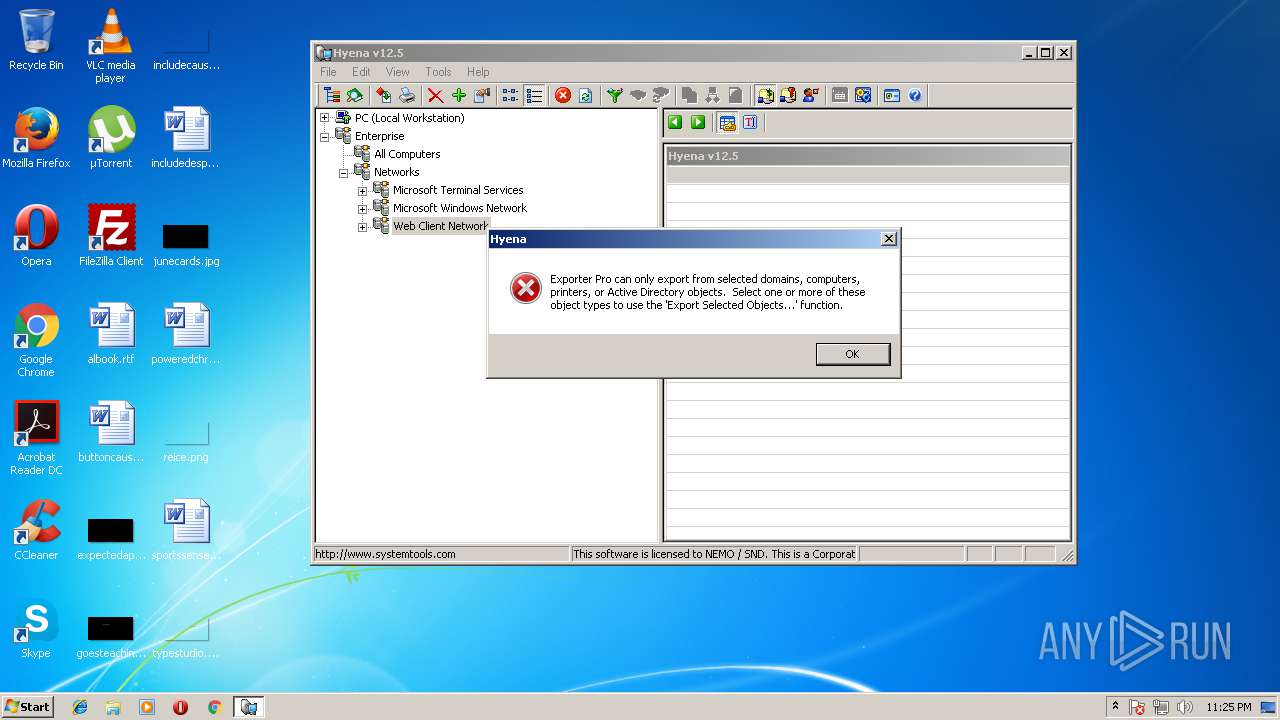Viewport: 1280px width, 720px height.
Task: Select the CCleaner desktop shortcut
Action: 36,530
